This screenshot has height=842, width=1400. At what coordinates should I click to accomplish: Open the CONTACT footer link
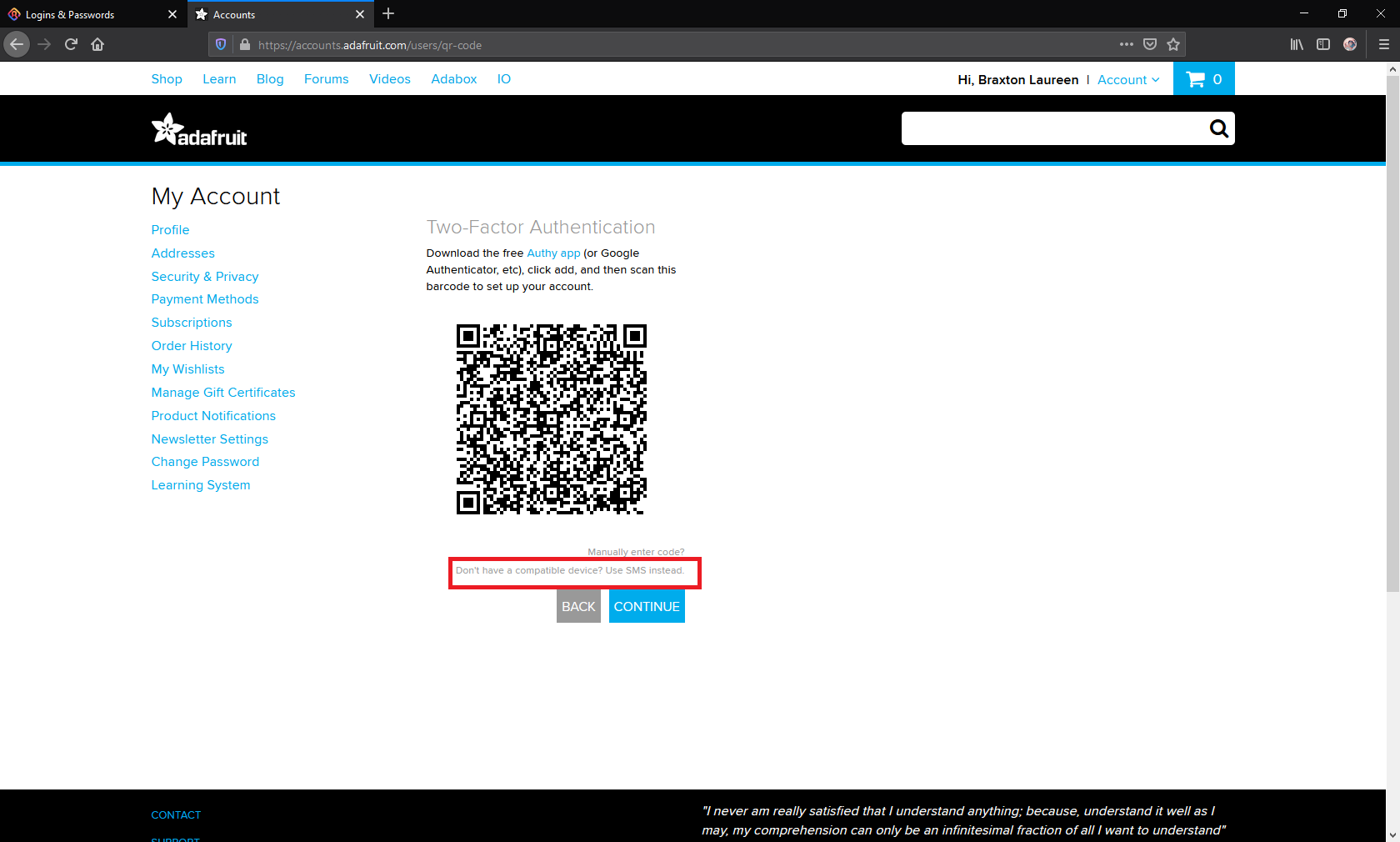tap(176, 815)
